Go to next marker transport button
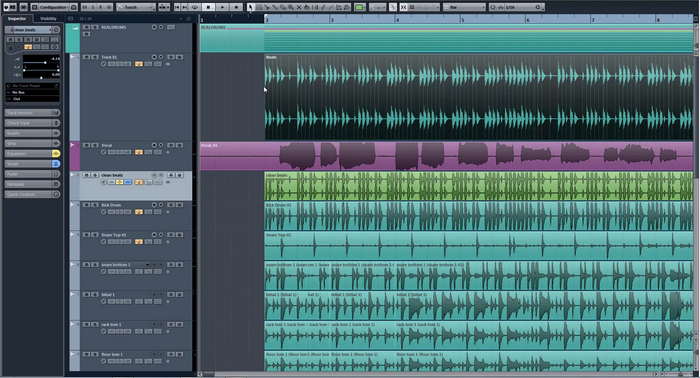The height and width of the screenshot is (378, 700). [185, 7]
